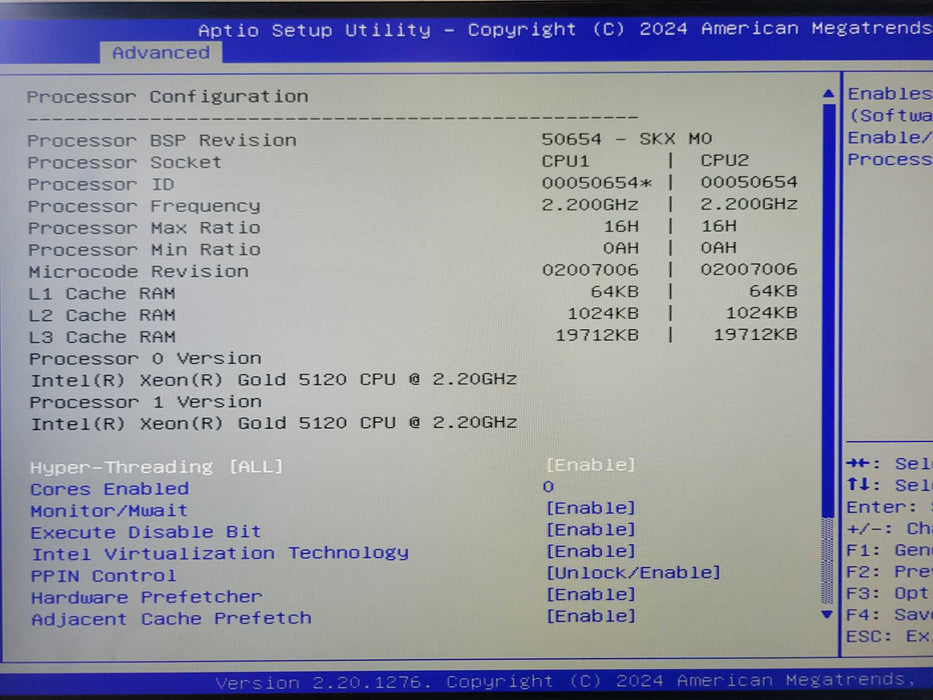Click the up/down select arrows in key legend
The width and height of the screenshot is (933, 700).
pos(861,485)
